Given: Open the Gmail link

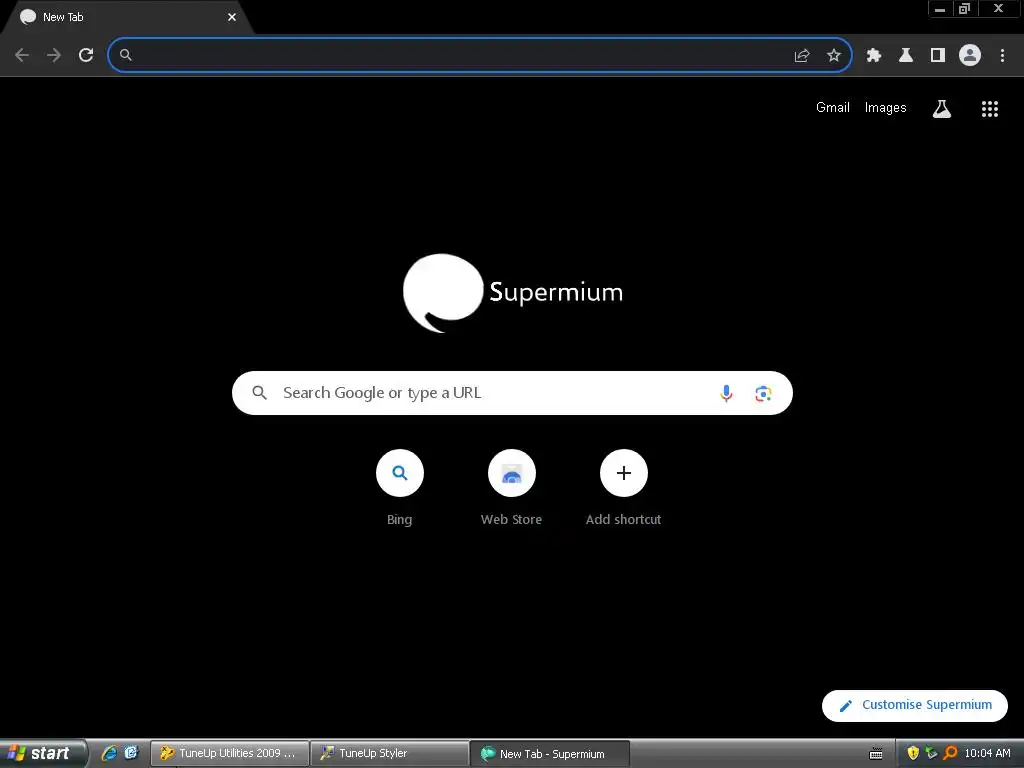Looking at the screenshot, I should [x=833, y=108].
